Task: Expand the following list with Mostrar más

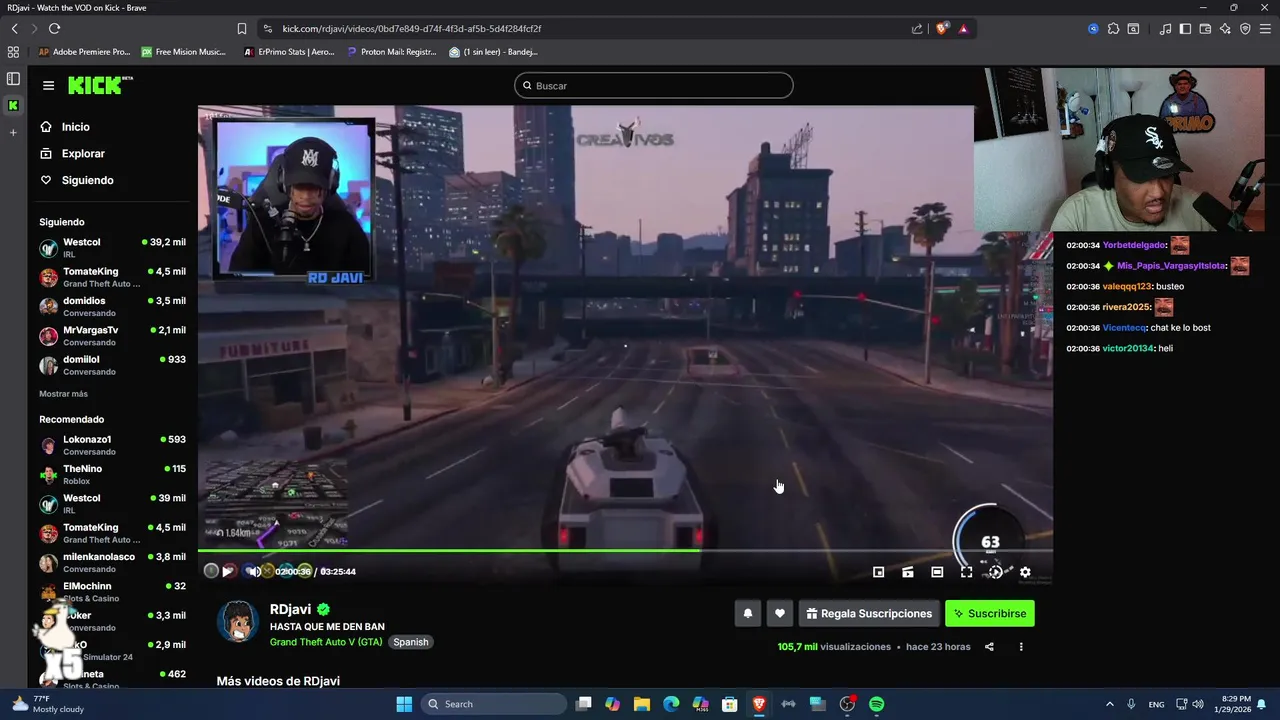Action: click(x=63, y=394)
